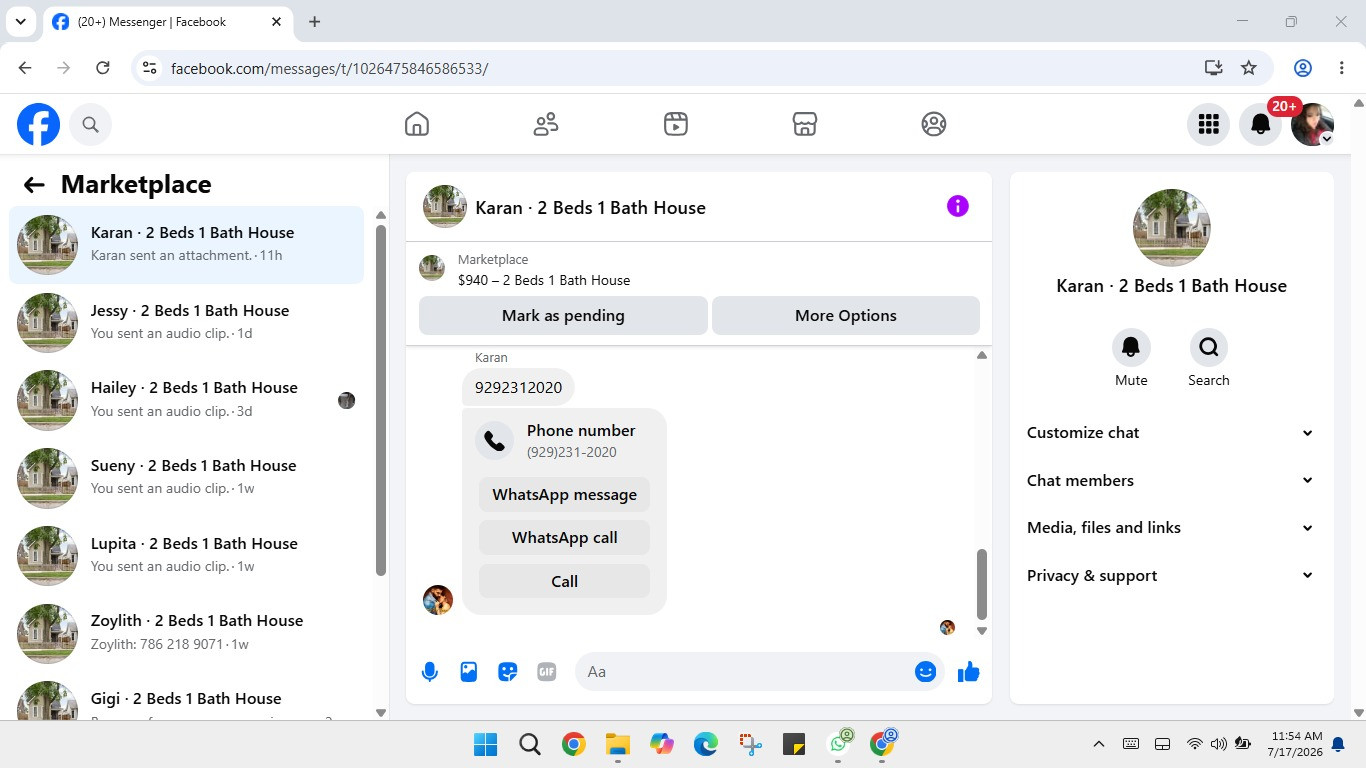1366x768 pixels.
Task: Click the More Options button
Action: (x=846, y=315)
